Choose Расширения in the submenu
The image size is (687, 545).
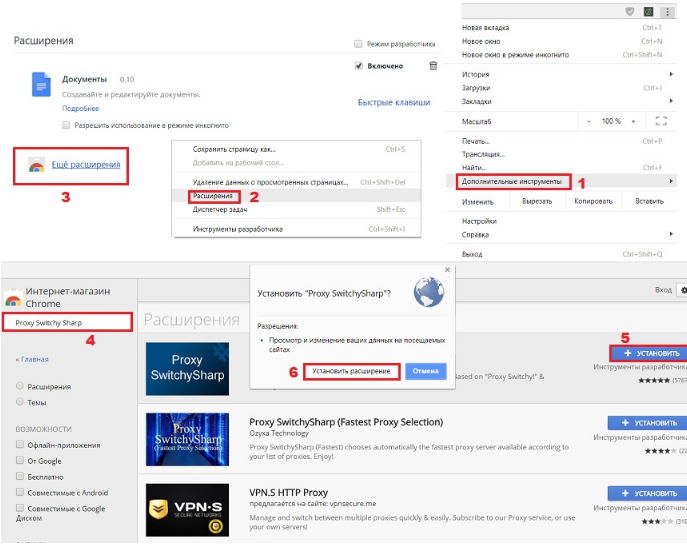[211, 196]
